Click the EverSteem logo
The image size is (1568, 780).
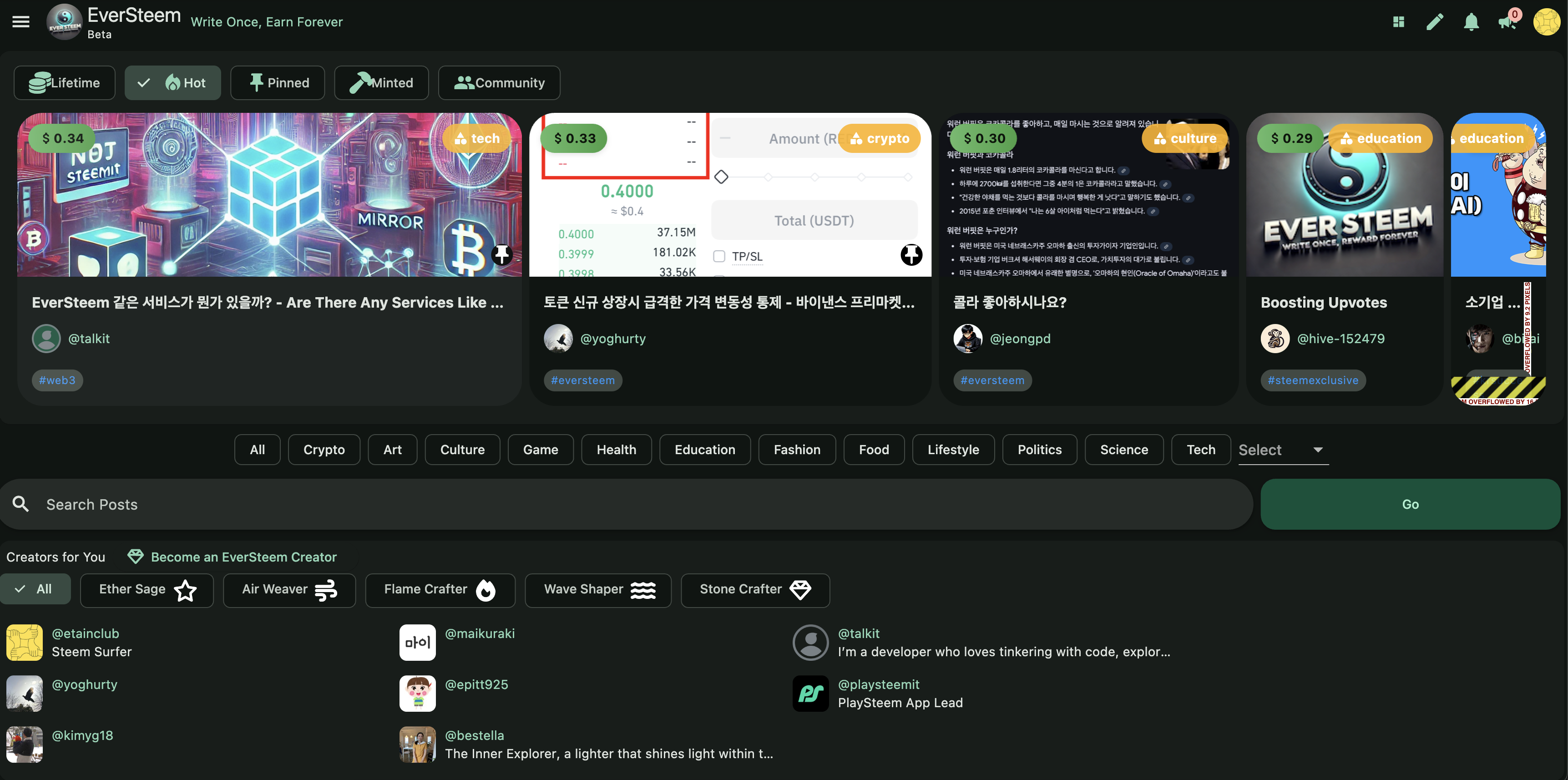pos(65,22)
